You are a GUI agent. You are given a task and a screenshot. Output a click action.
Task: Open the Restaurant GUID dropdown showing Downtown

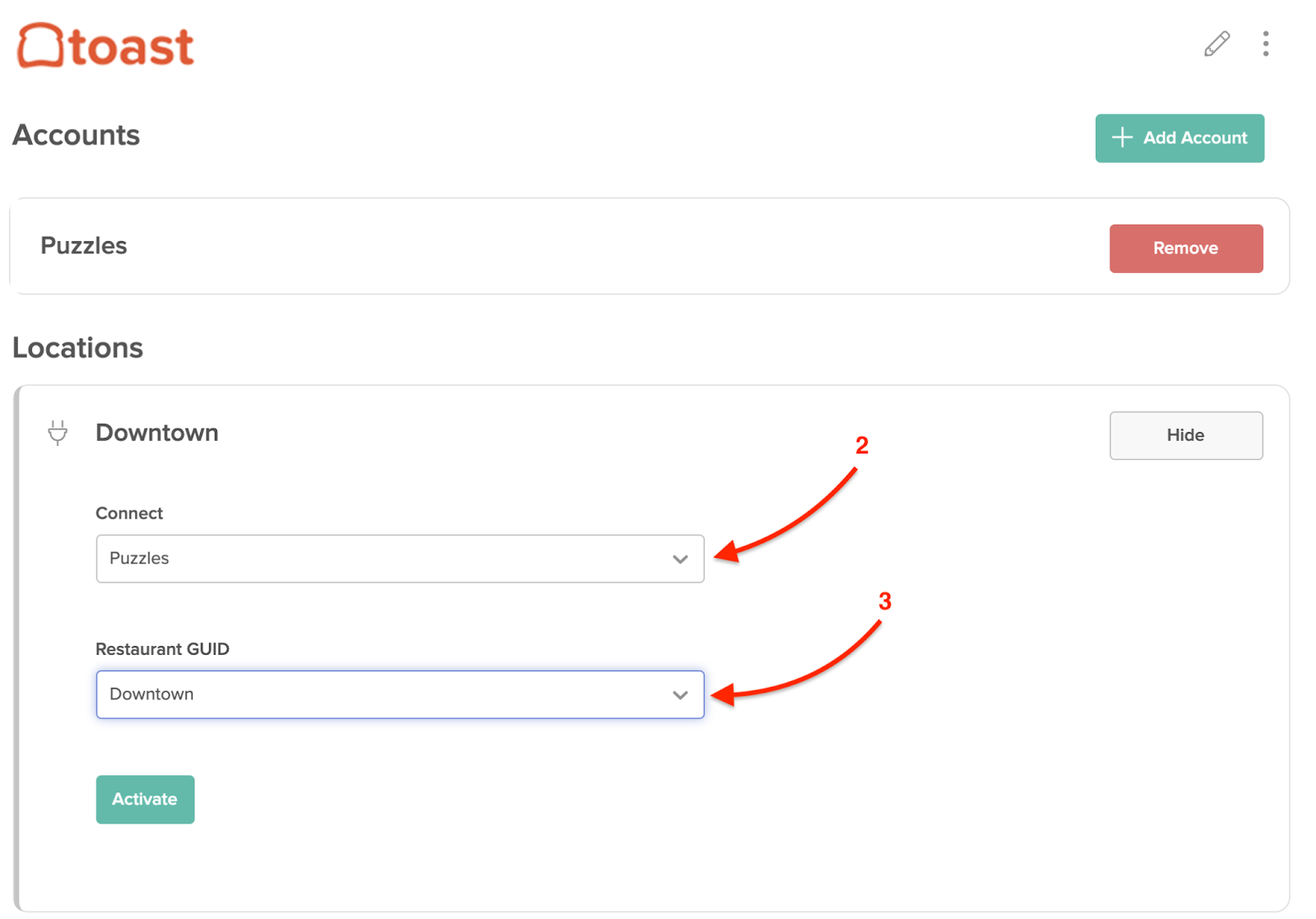(x=400, y=694)
